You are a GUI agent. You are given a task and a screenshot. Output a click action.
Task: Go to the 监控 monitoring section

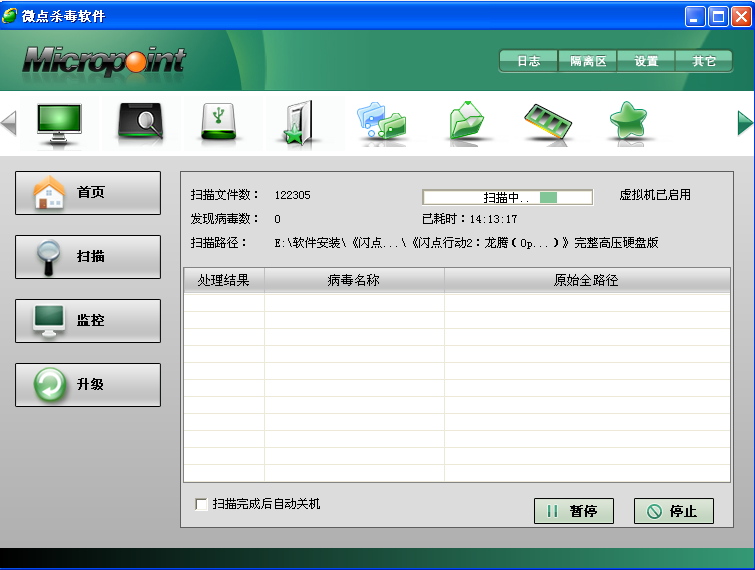point(88,321)
